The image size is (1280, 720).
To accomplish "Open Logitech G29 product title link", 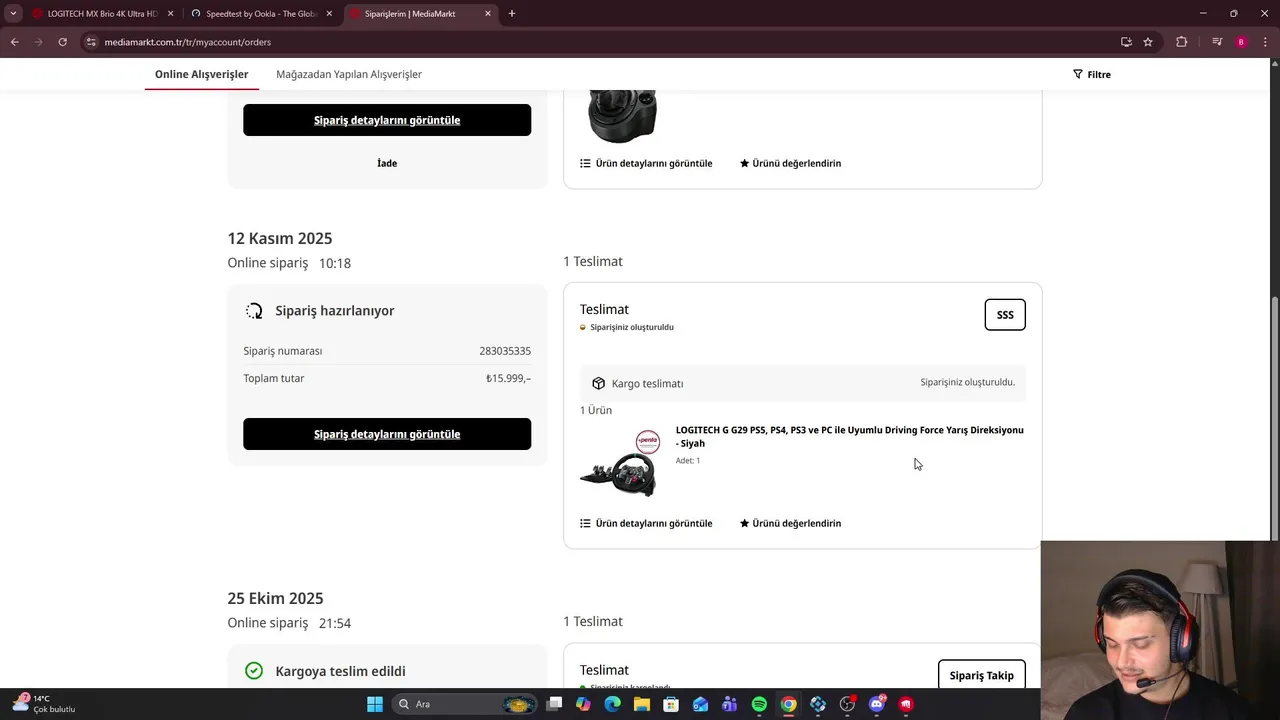I will 850,436.
